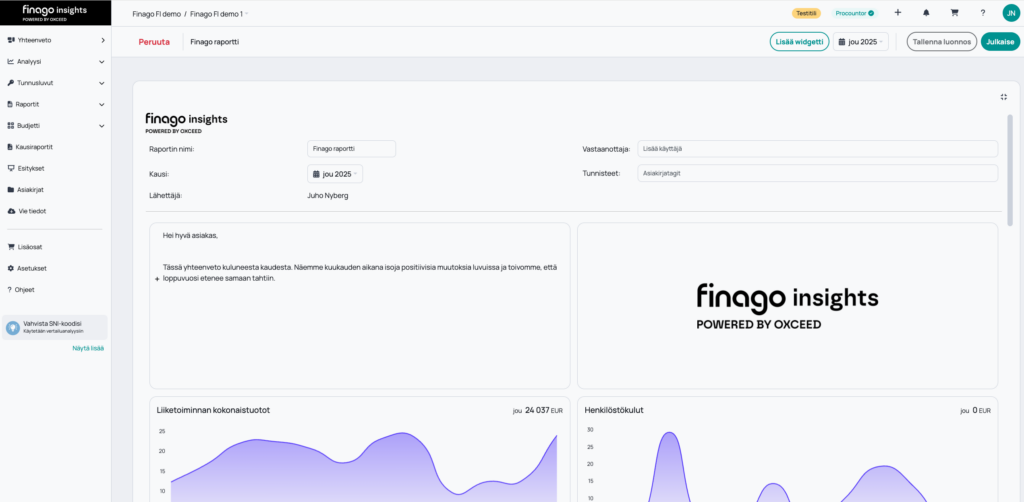Image resolution: width=1024 pixels, height=502 pixels.
Task: Click the Julkaise publish button
Action: point(1000,42)
